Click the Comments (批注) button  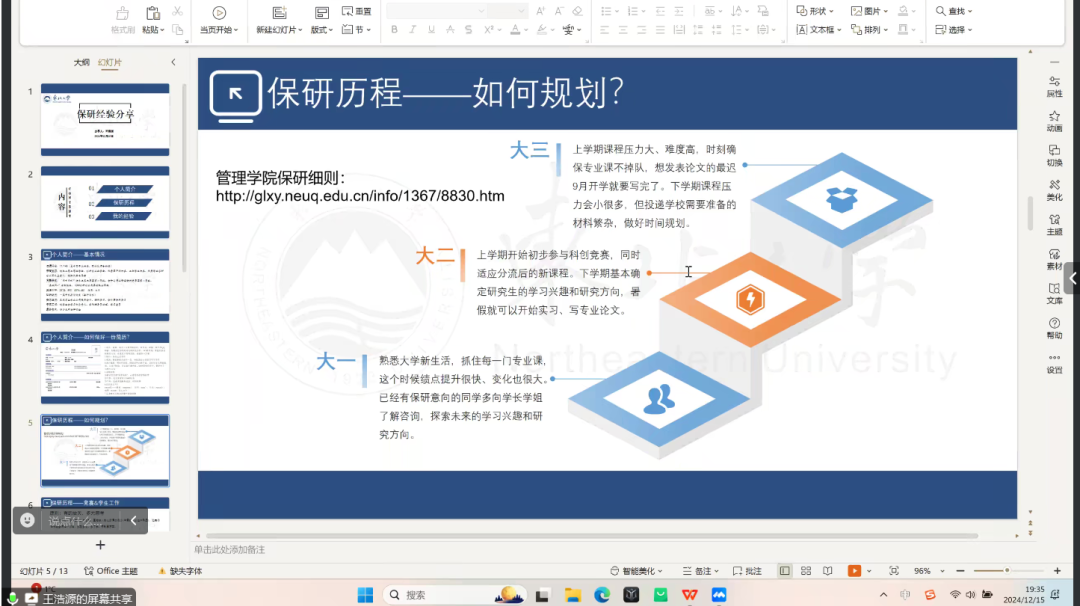pos(747,571)
